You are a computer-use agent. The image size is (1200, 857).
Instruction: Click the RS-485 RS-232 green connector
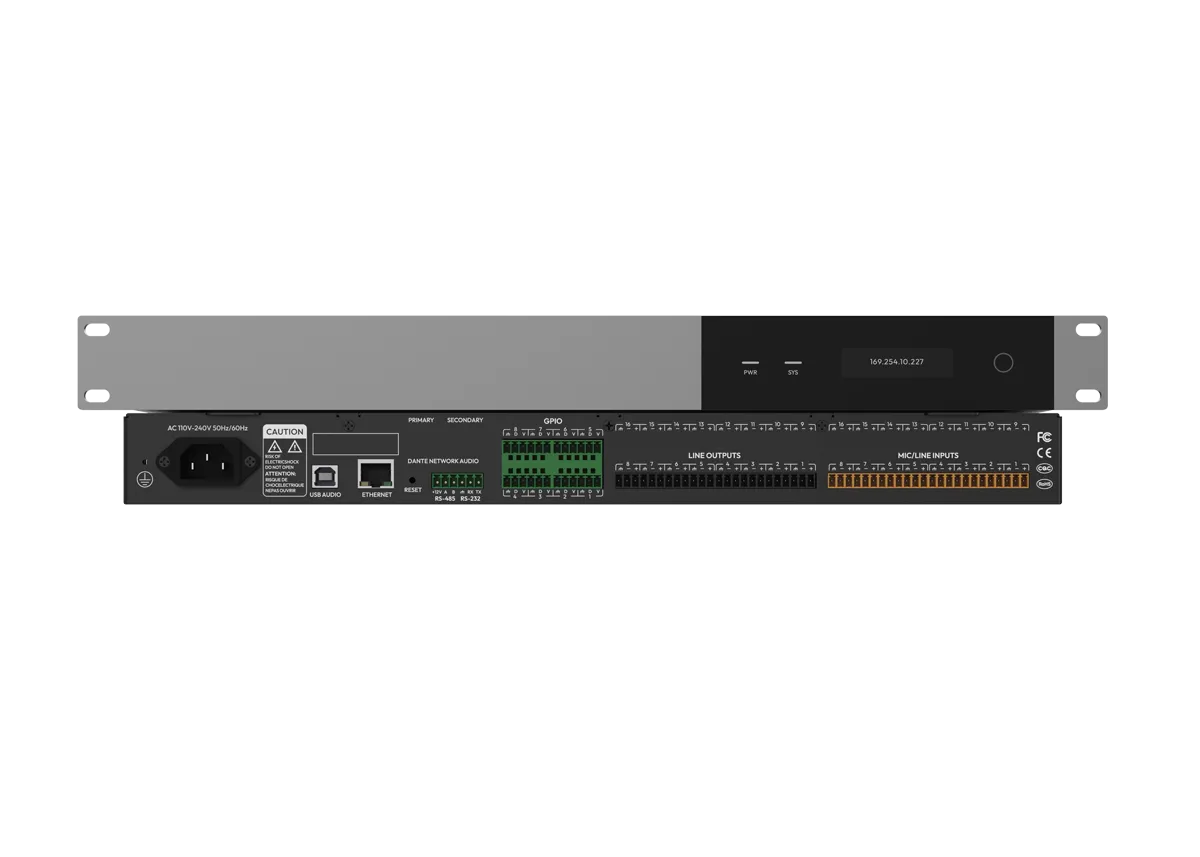click(x=457, y=481)
